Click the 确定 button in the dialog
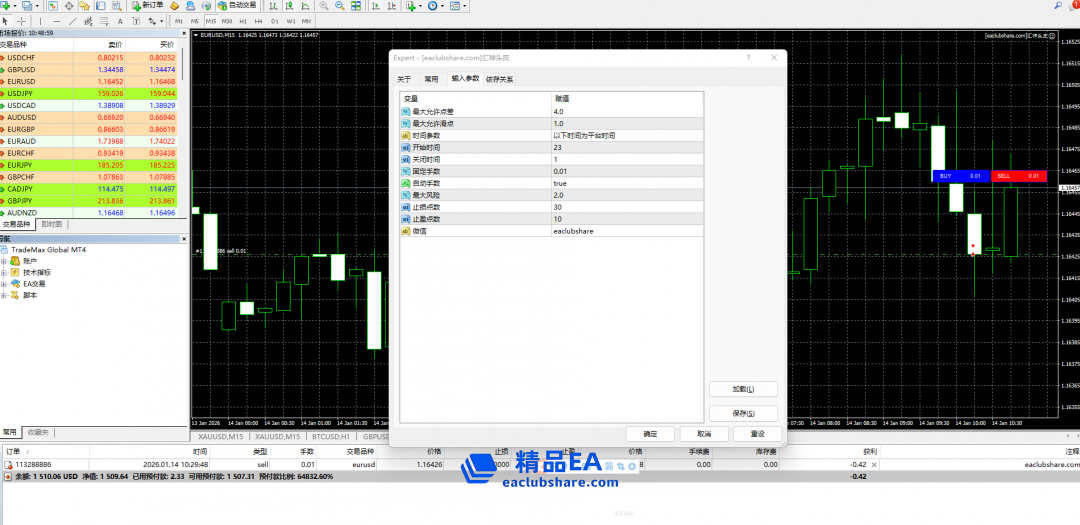Viewport: 1080px width, 525px height. 650,434
